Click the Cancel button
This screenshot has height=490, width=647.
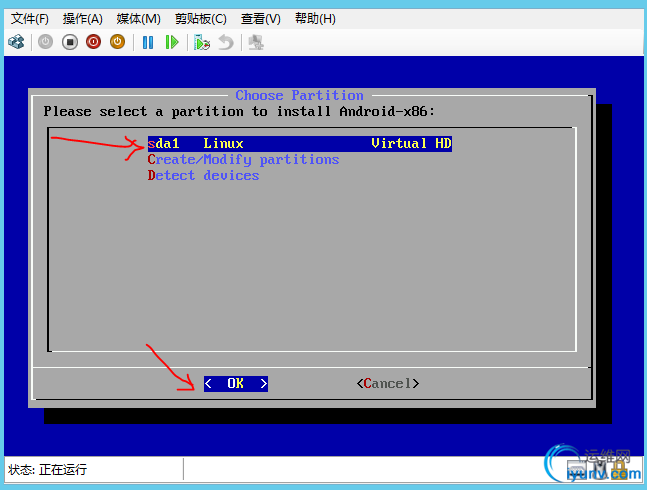click(x=388, y=384)
